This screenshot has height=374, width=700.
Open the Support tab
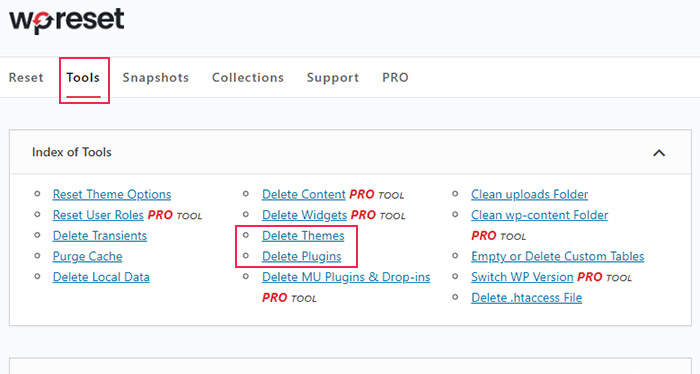pyautogui.click(x=333, y=78)
